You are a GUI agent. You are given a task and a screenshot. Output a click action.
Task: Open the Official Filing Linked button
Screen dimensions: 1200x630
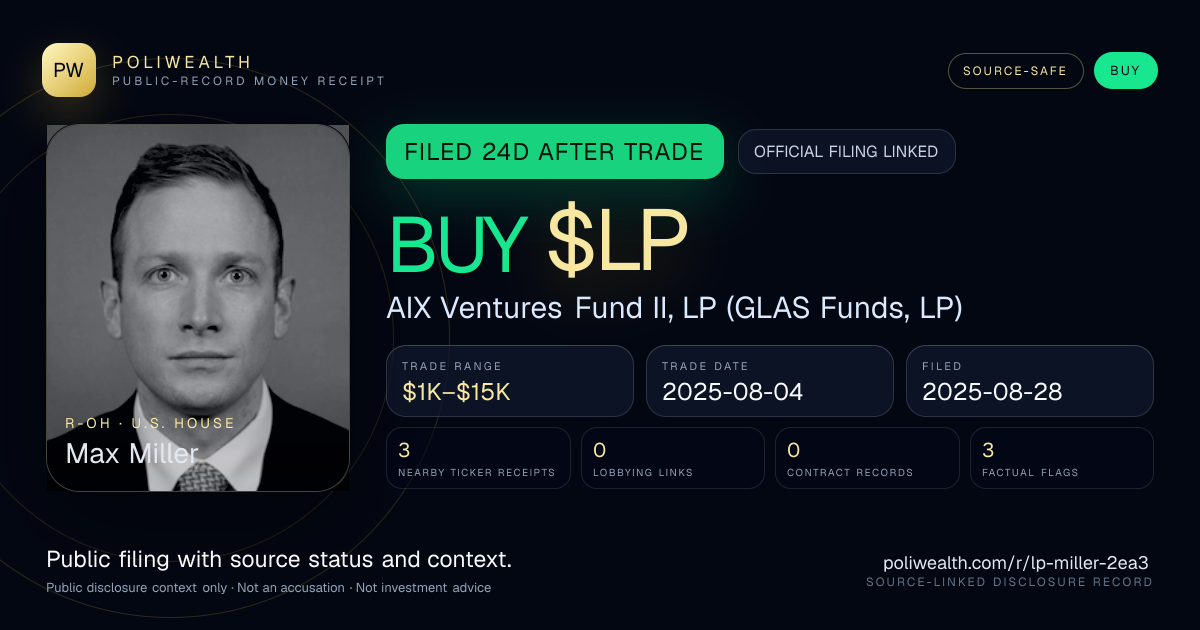tap(846, 152)
